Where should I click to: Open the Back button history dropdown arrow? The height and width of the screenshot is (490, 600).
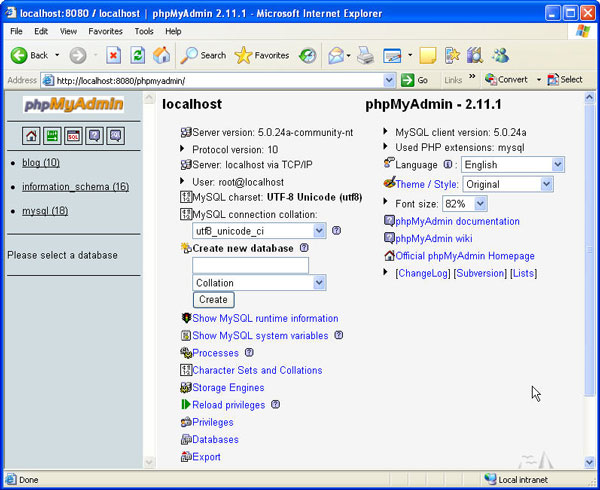tap(57, 55)
